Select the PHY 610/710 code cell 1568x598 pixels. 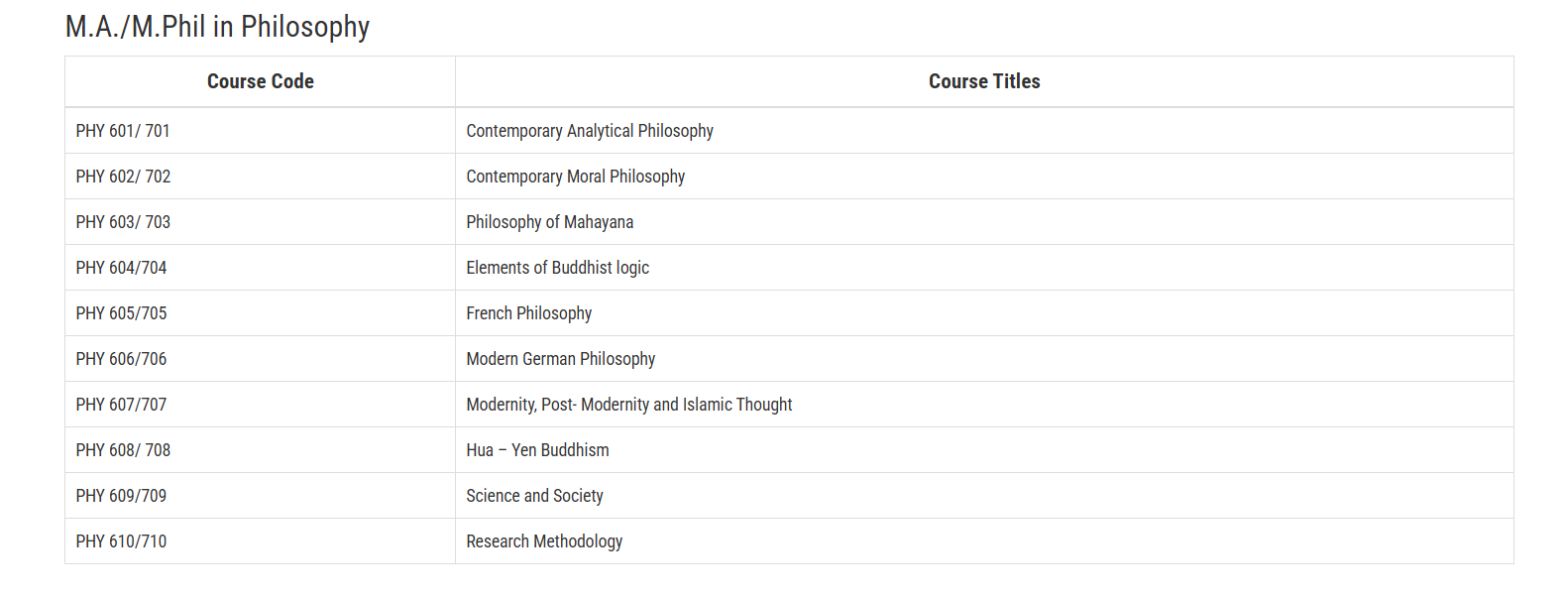pos(121,541)
